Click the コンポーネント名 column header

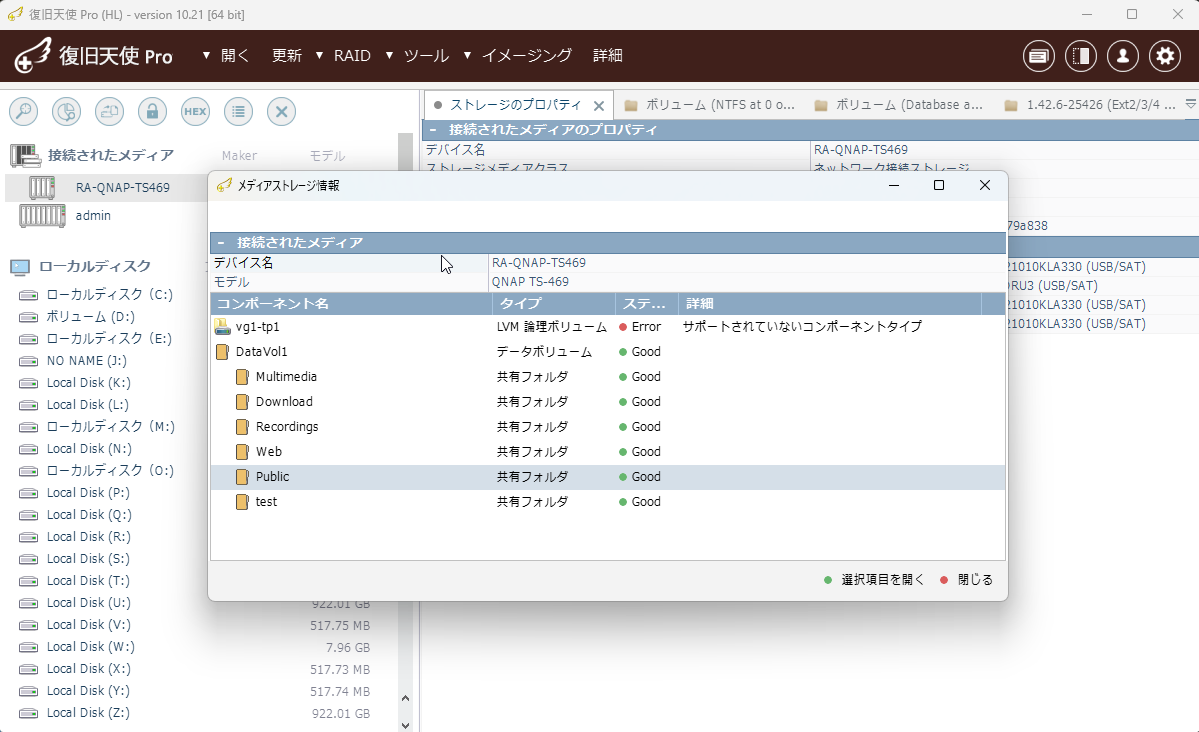(x=351, y=304)
